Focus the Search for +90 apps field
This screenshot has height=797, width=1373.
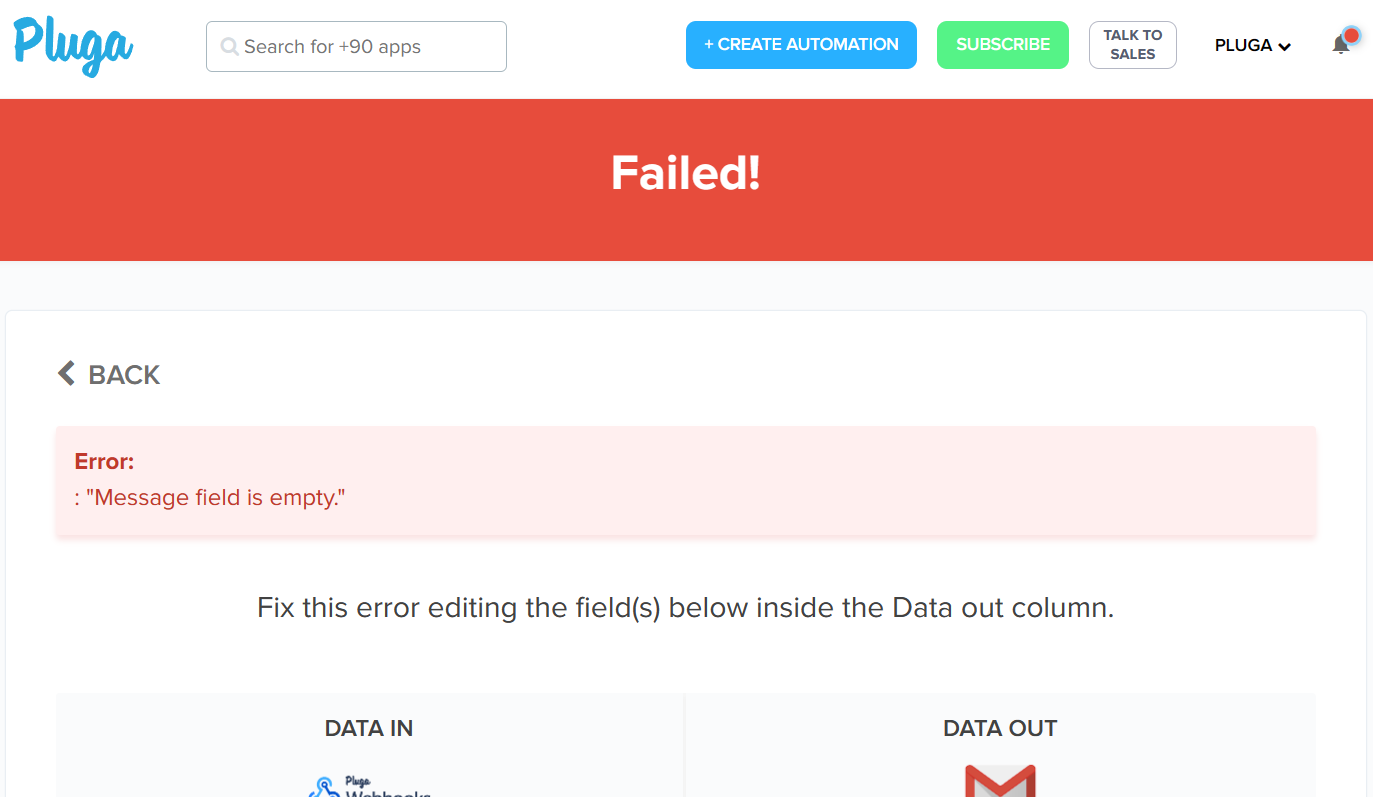pyautogui.click(x=356, y=47)
